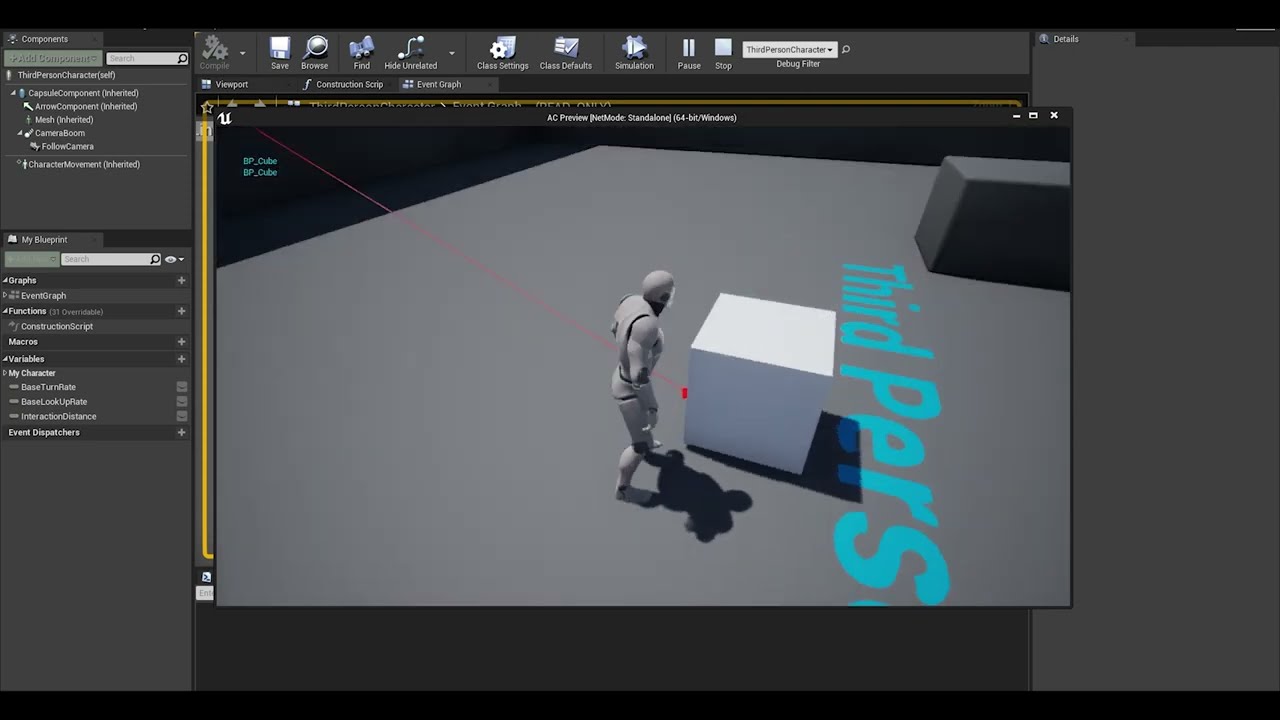Collapse the CameraBoom tree arrow

coord(19,133)
